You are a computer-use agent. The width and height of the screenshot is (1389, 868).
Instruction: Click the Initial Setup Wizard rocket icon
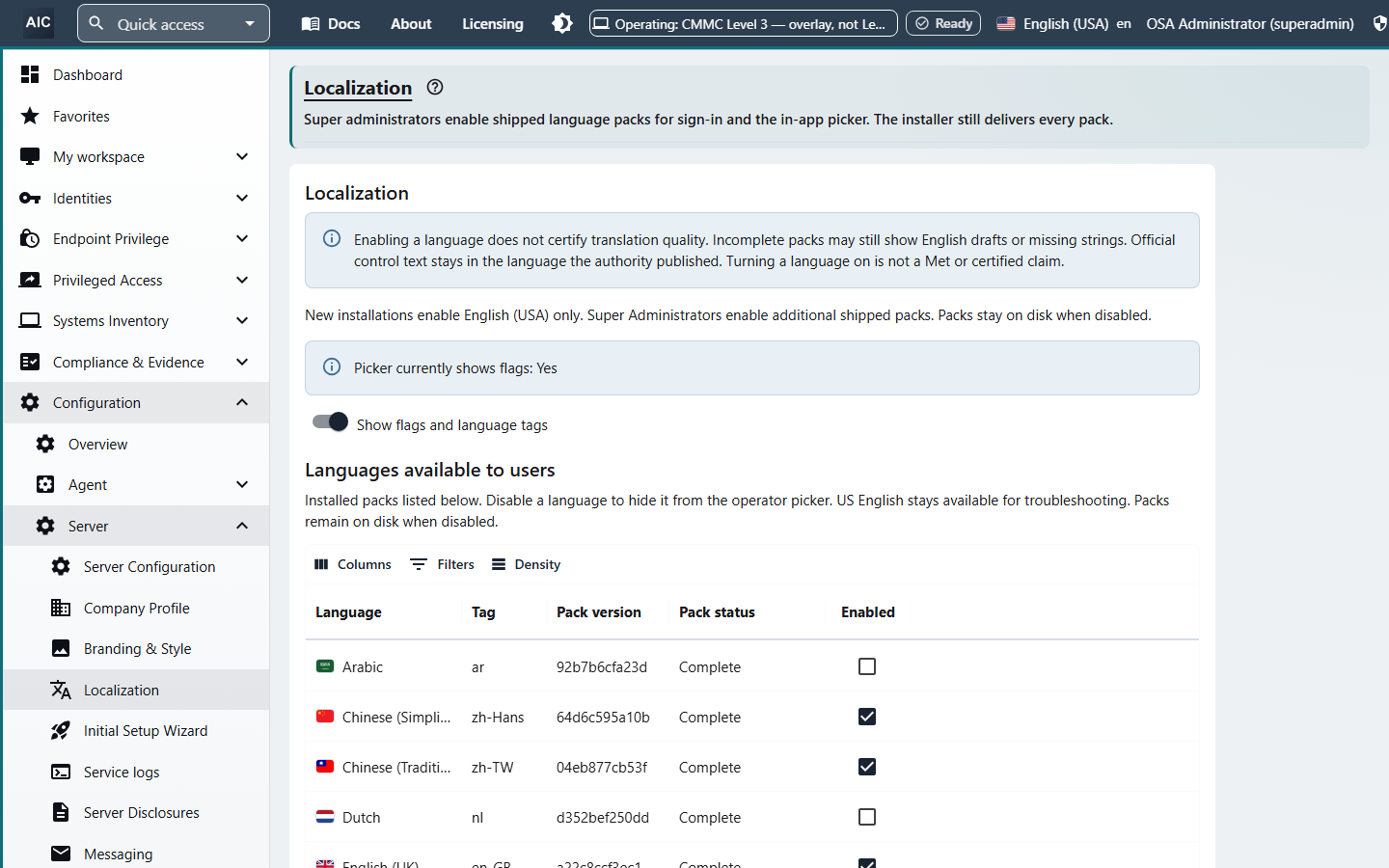click(61, 731)
